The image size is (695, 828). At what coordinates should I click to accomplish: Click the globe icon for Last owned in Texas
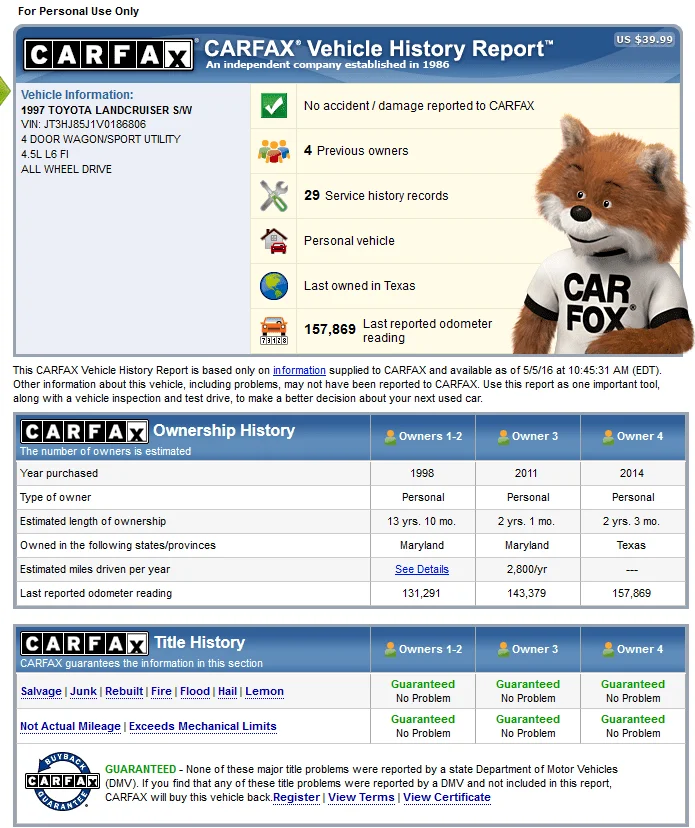tap(273, 286)
